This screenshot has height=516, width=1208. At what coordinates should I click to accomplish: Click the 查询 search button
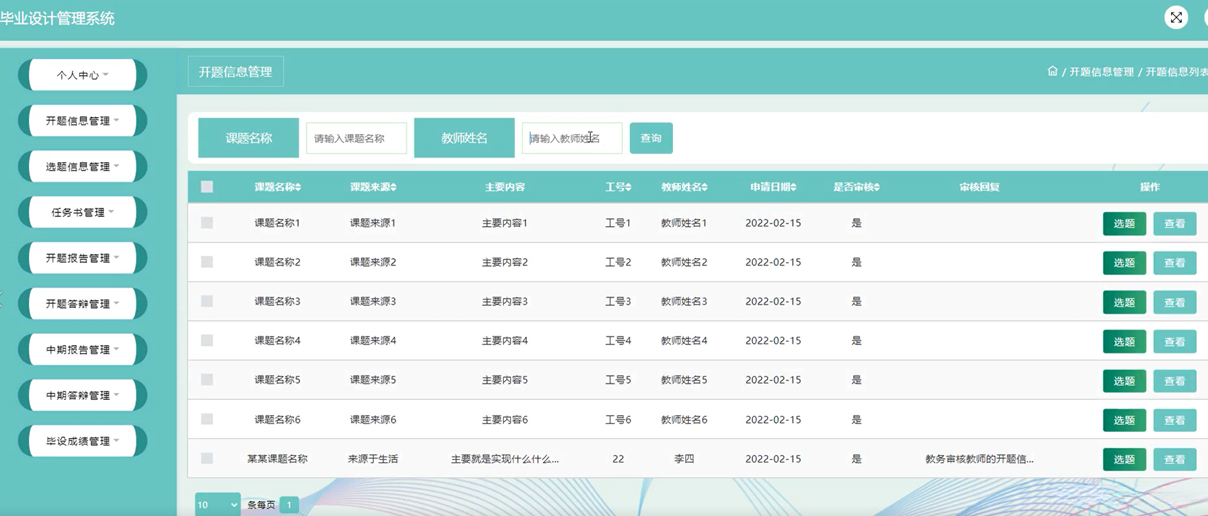[x=651, y=138]
